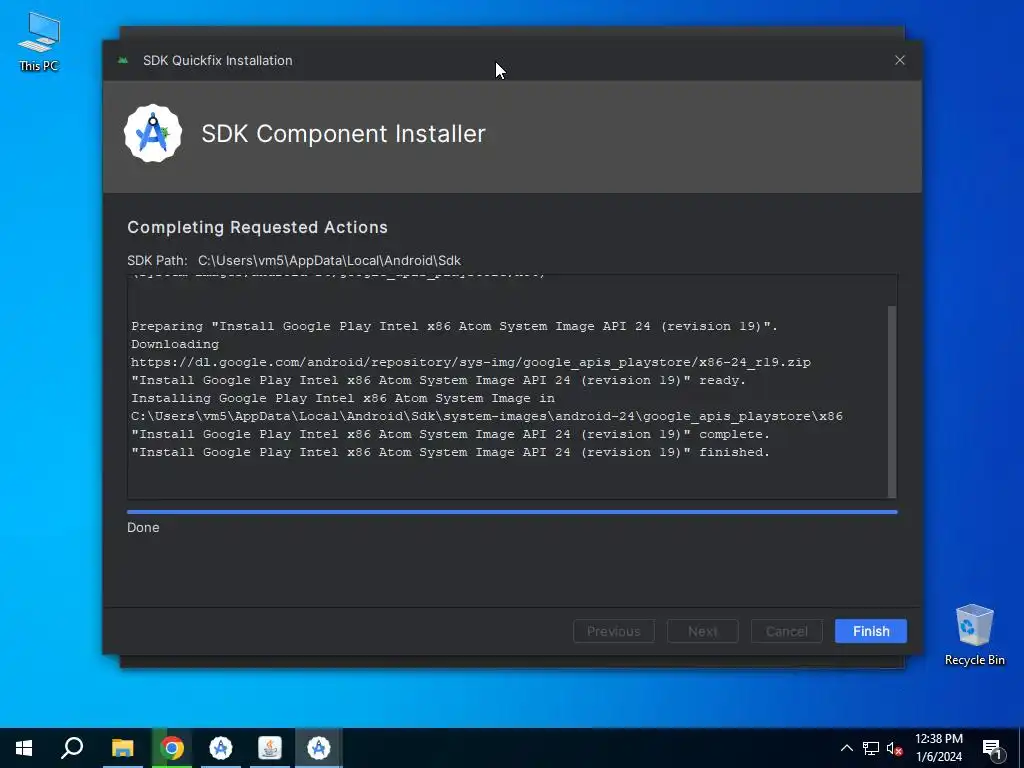Switch to Google Chrome in taskbar
Screen dimensions: 1024x768
click(x=172, y=748)
